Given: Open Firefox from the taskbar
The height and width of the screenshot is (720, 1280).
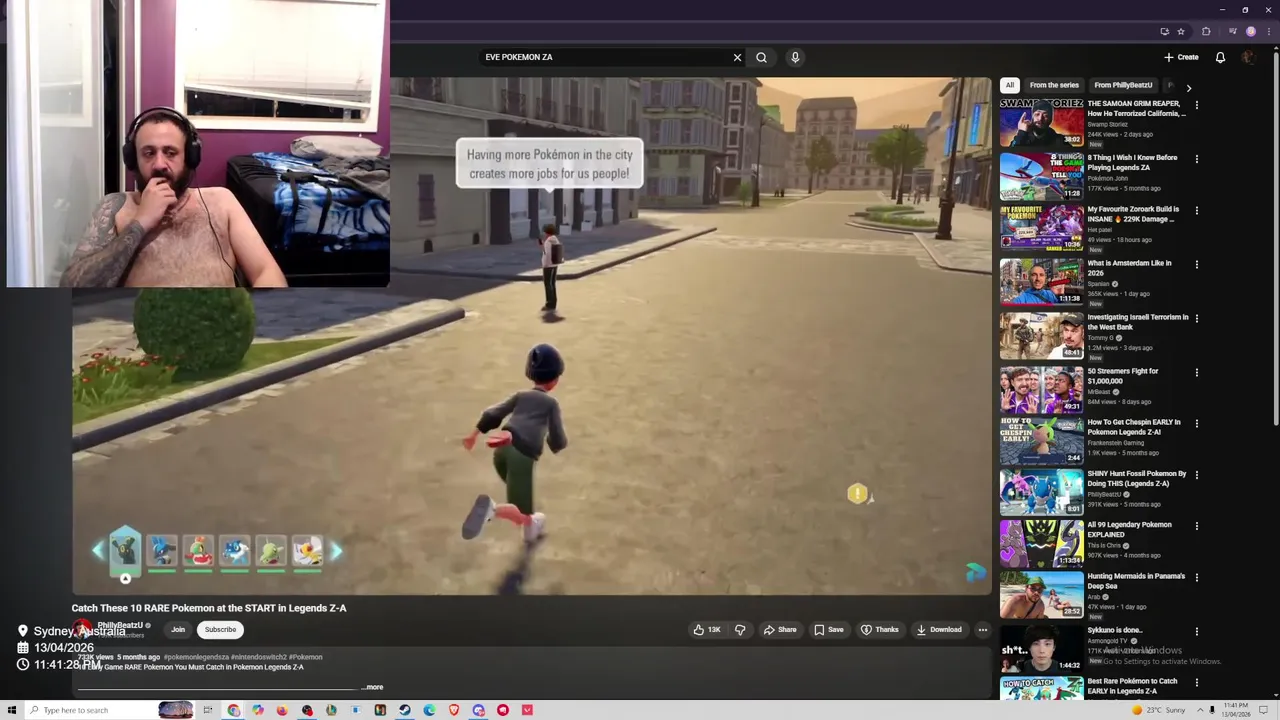Looking at the screenshot, I should [282, 710].
